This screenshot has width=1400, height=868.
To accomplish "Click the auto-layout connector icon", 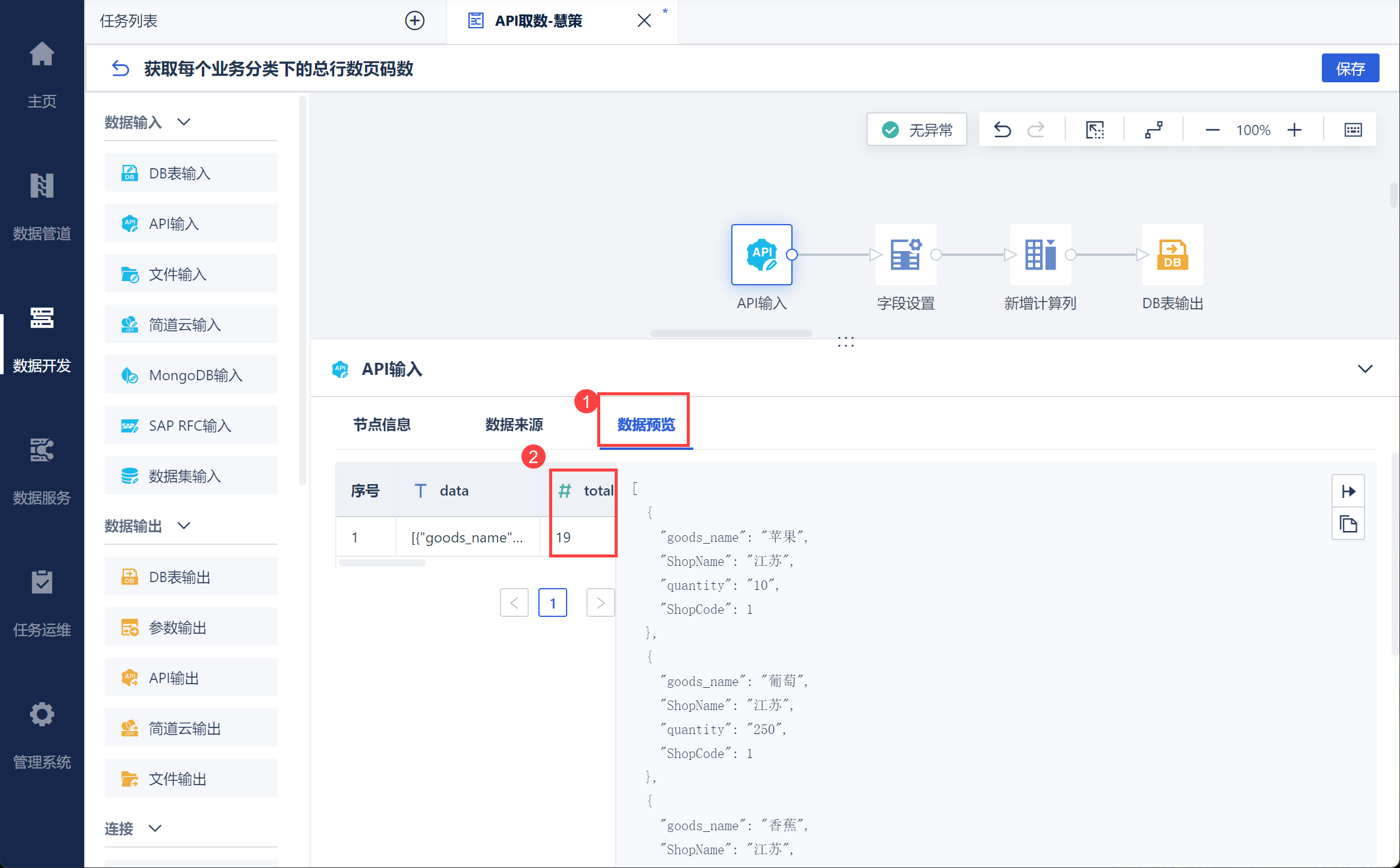I will 1153,130.
